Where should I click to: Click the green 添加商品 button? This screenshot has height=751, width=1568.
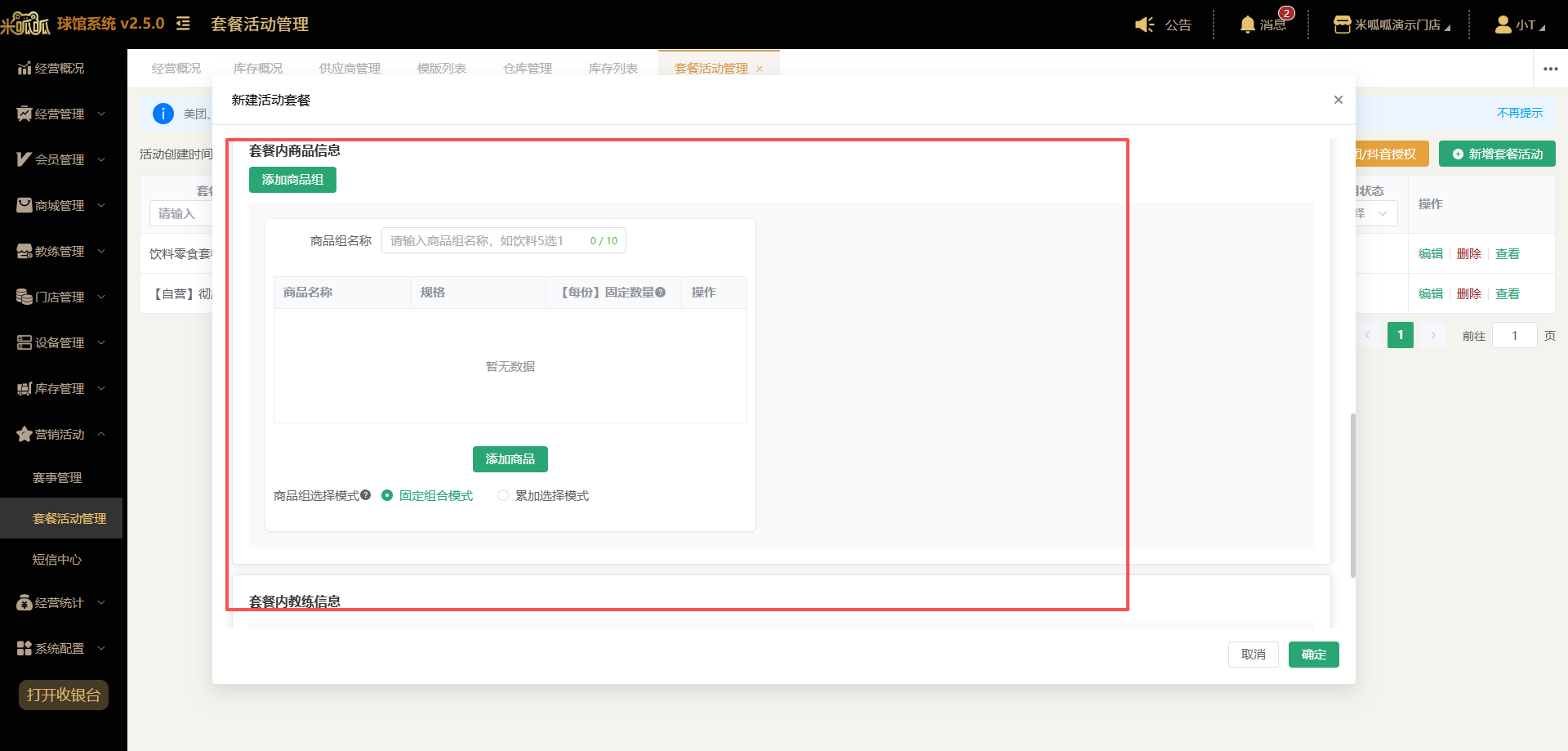point(510,459)
